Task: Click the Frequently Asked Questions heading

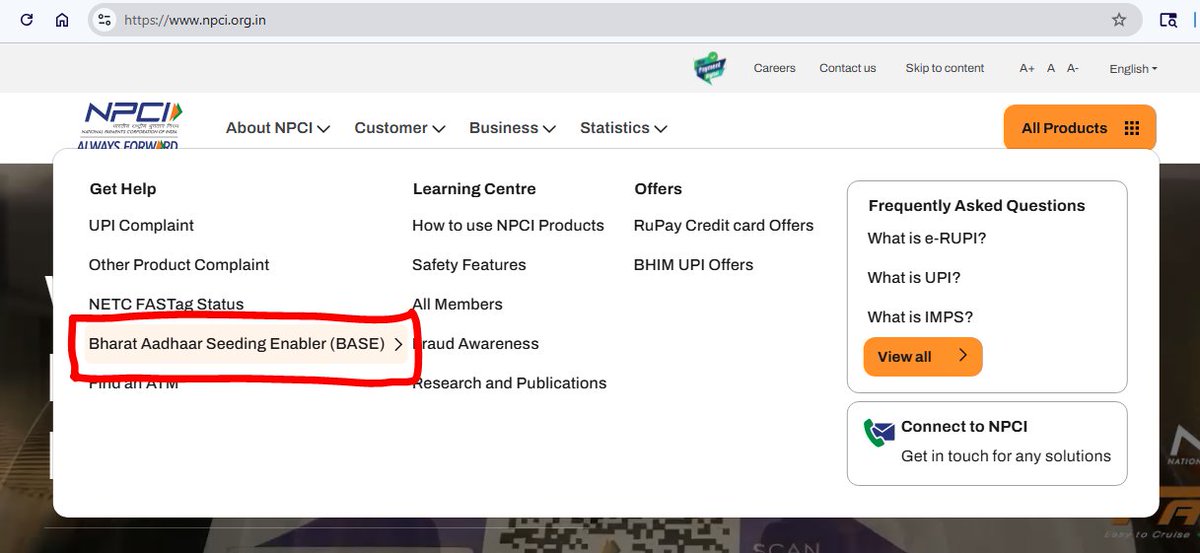Action: coord(977,206)
